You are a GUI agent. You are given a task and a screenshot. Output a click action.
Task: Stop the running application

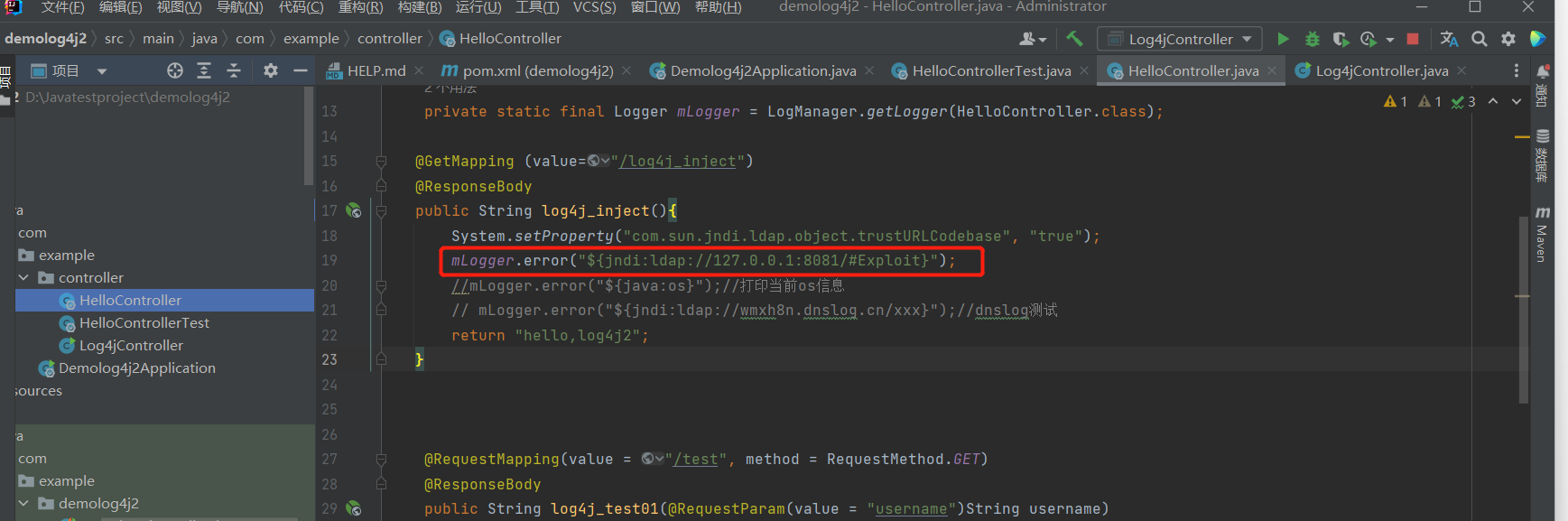[1413, 39]
